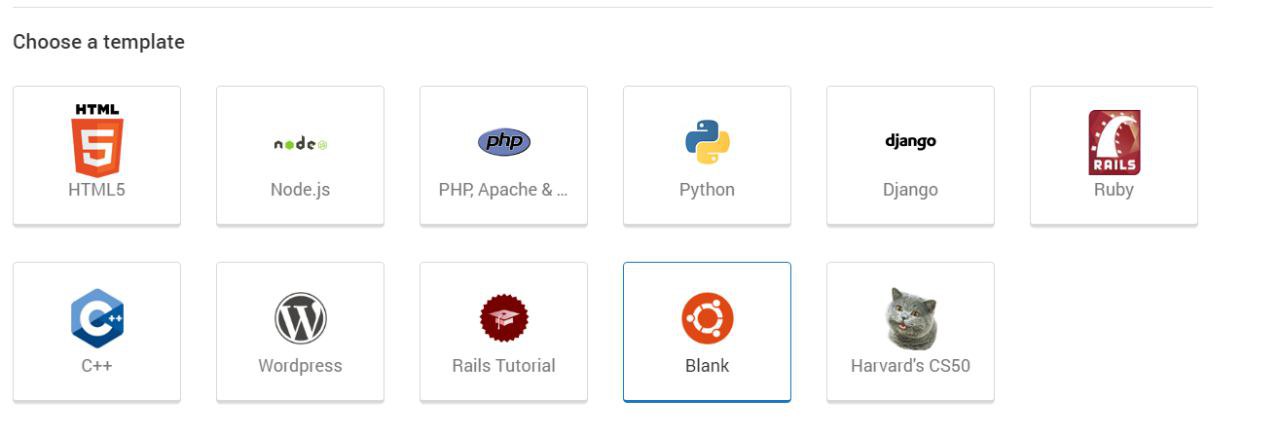1280x436 pixels.
Task: Select the Rails Tutorial graduation seal icon
Action: click(x=504, y=319)
